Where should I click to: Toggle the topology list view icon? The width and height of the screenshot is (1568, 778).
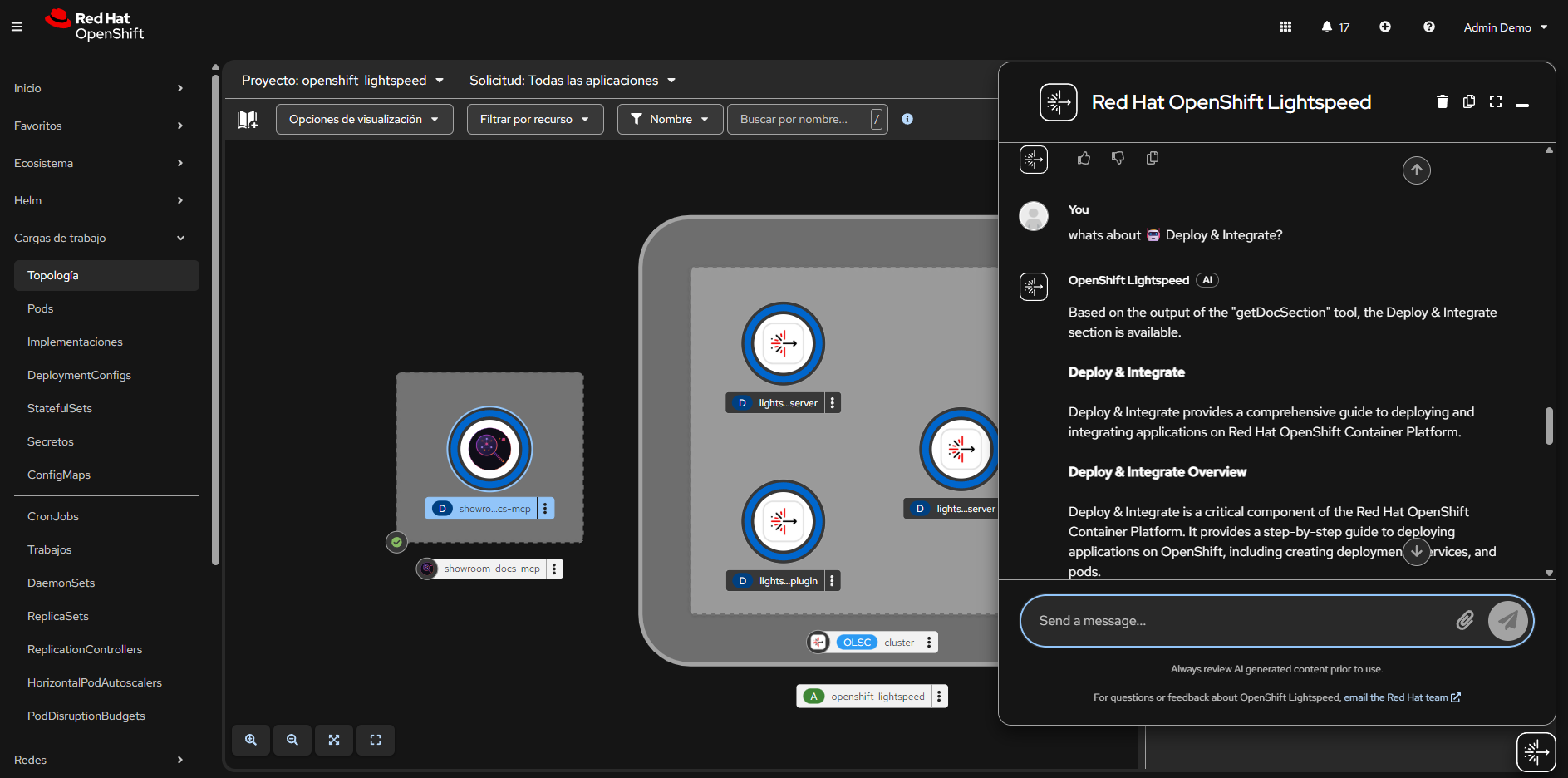point(248,120)
